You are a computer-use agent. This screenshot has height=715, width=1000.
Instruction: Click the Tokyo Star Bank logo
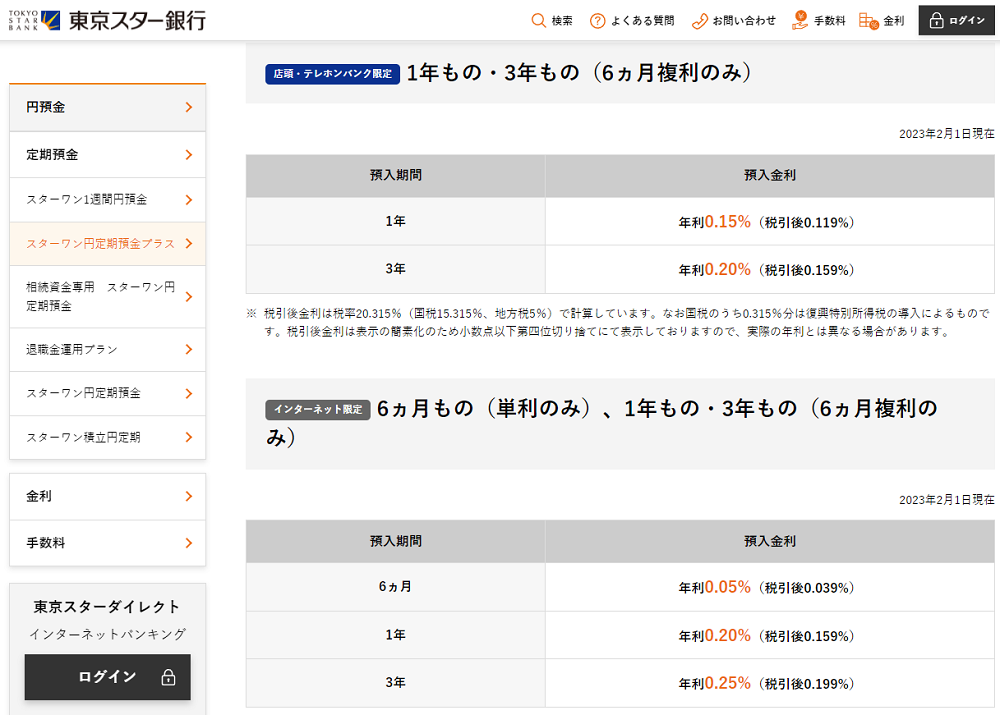point(107,20)
